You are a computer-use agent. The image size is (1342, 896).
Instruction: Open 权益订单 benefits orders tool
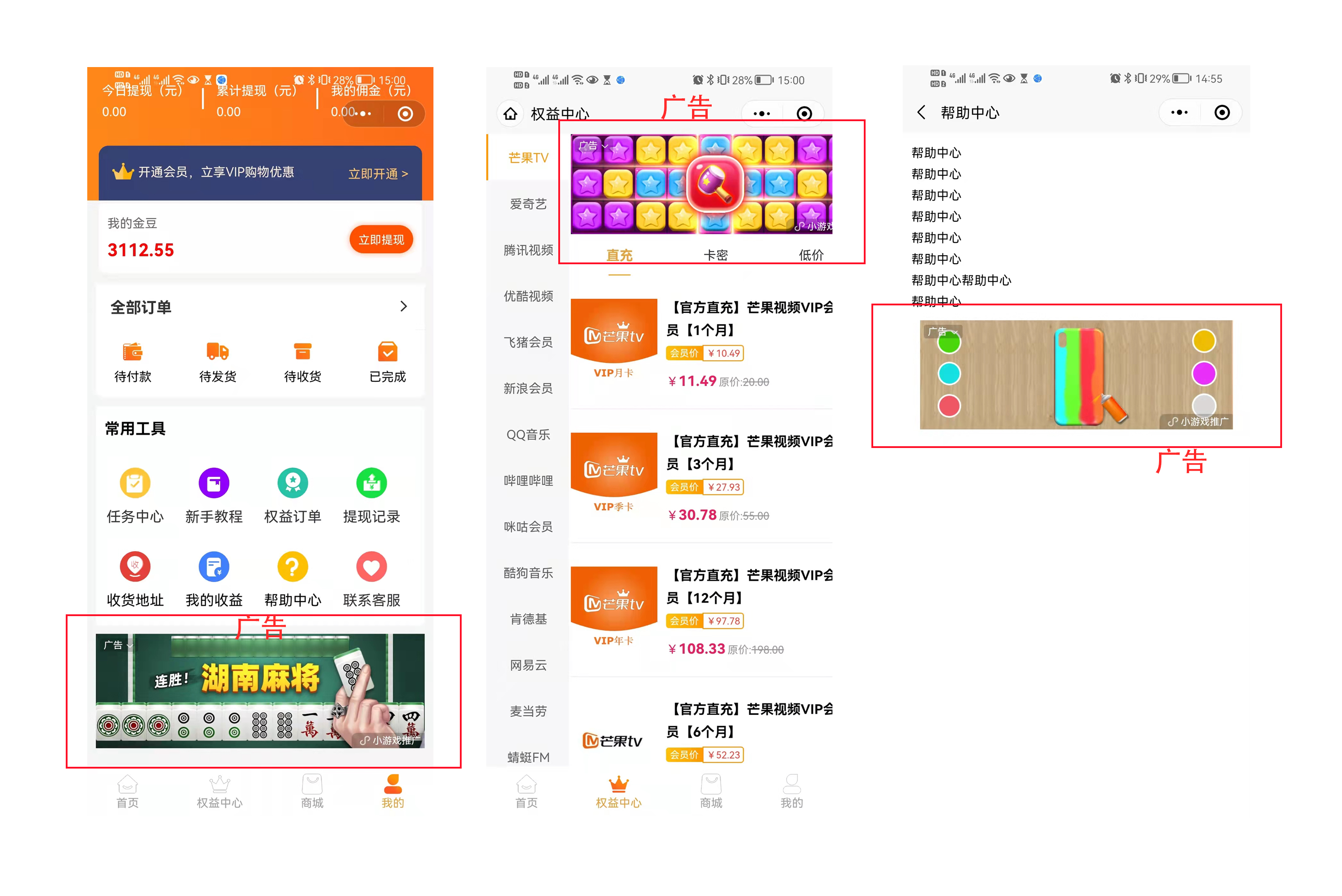click(x=293, y=495)
